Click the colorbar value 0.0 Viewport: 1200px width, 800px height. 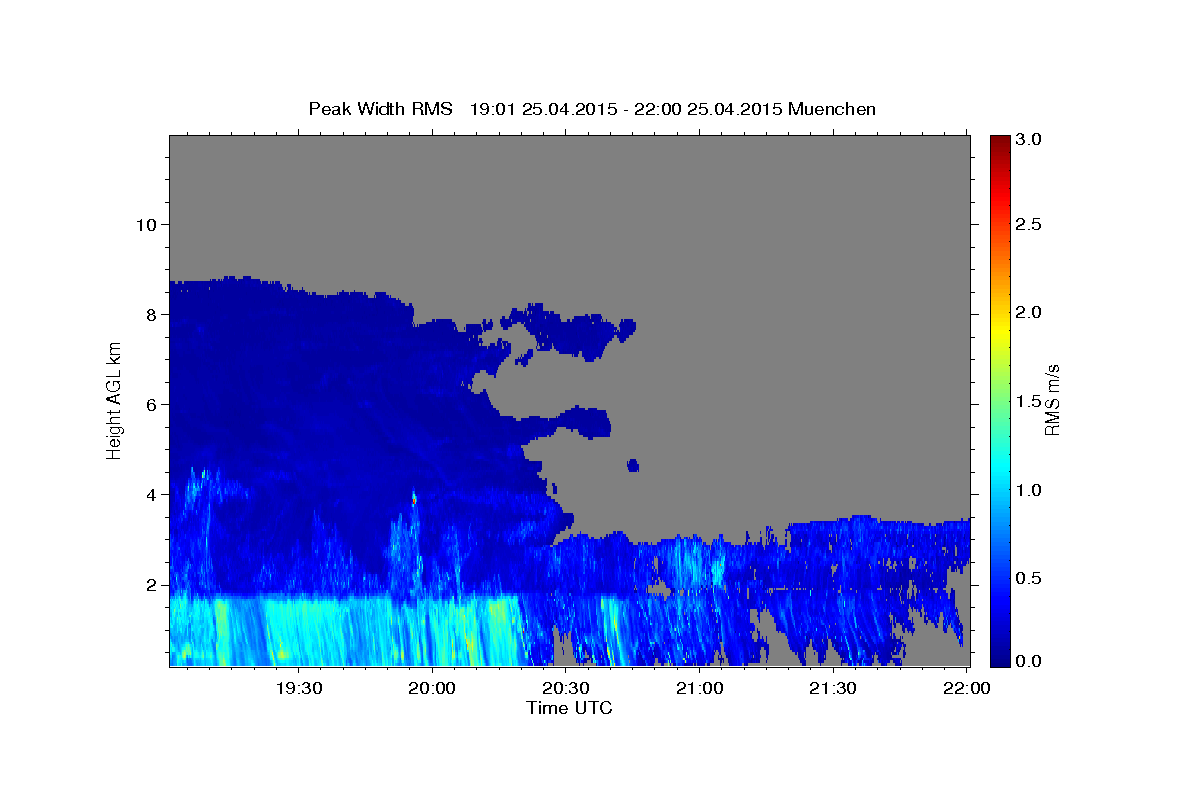[1029, 661]
